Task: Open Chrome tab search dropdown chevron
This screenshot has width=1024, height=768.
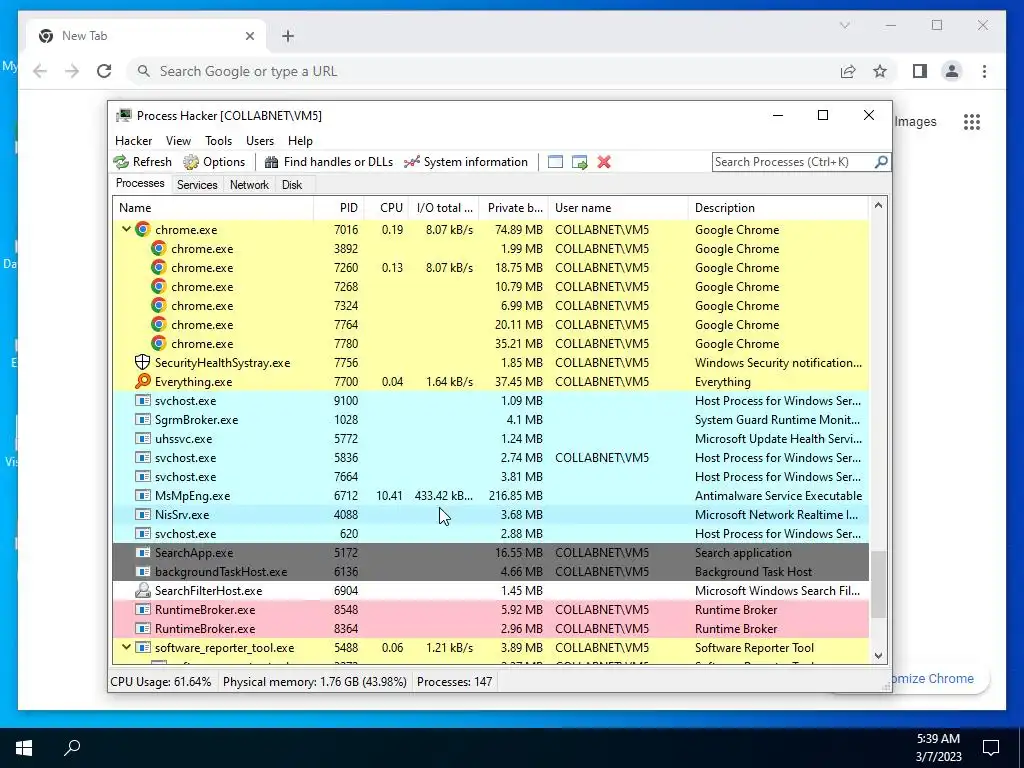Action: (x=844, y=25)
